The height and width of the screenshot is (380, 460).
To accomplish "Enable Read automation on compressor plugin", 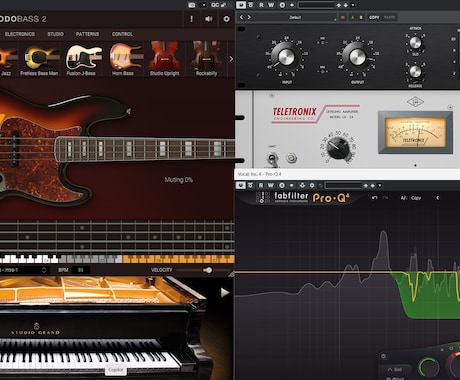I will point(261,5).
